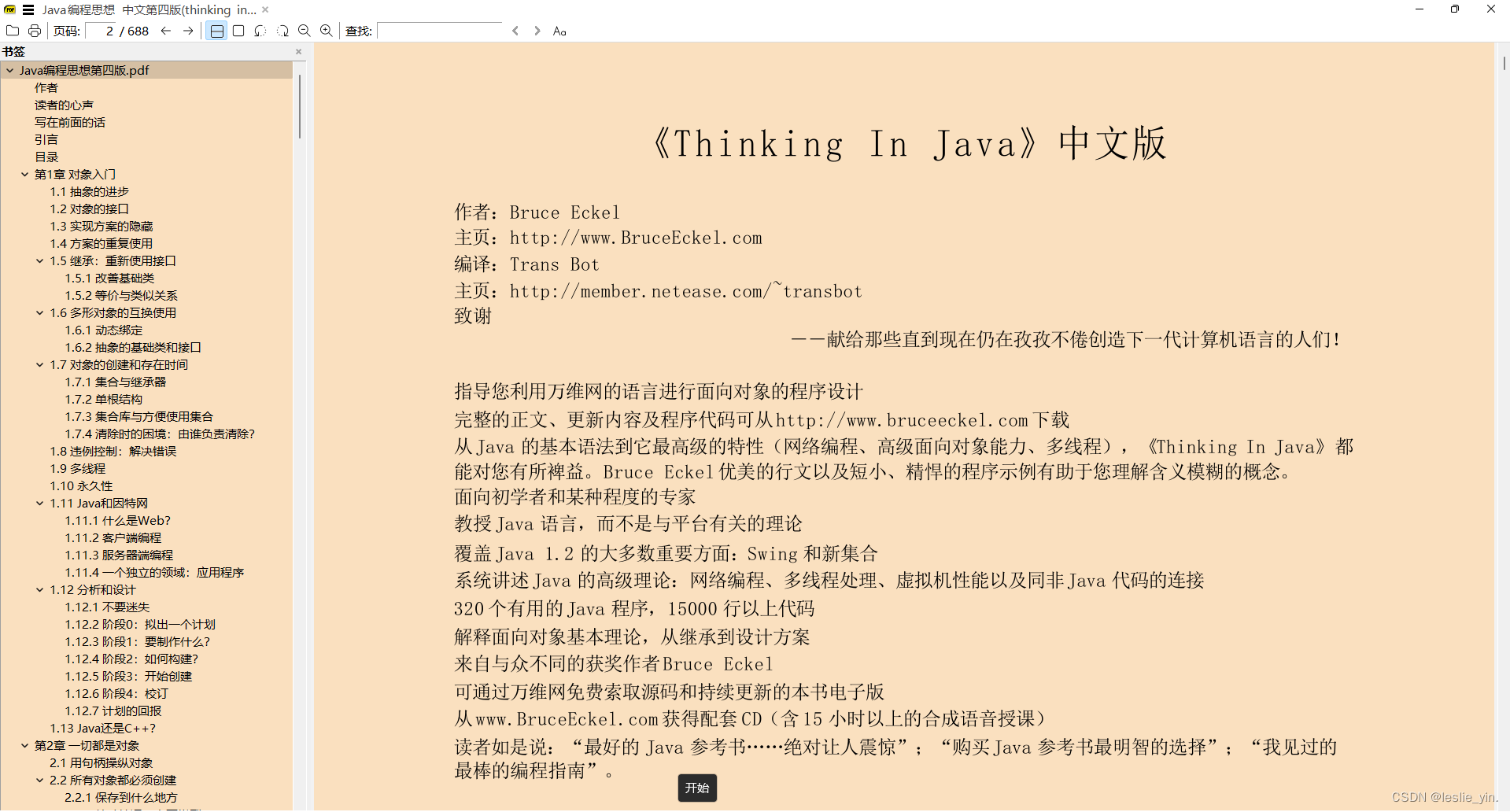Open the hamburger menu

click(28, 9)
